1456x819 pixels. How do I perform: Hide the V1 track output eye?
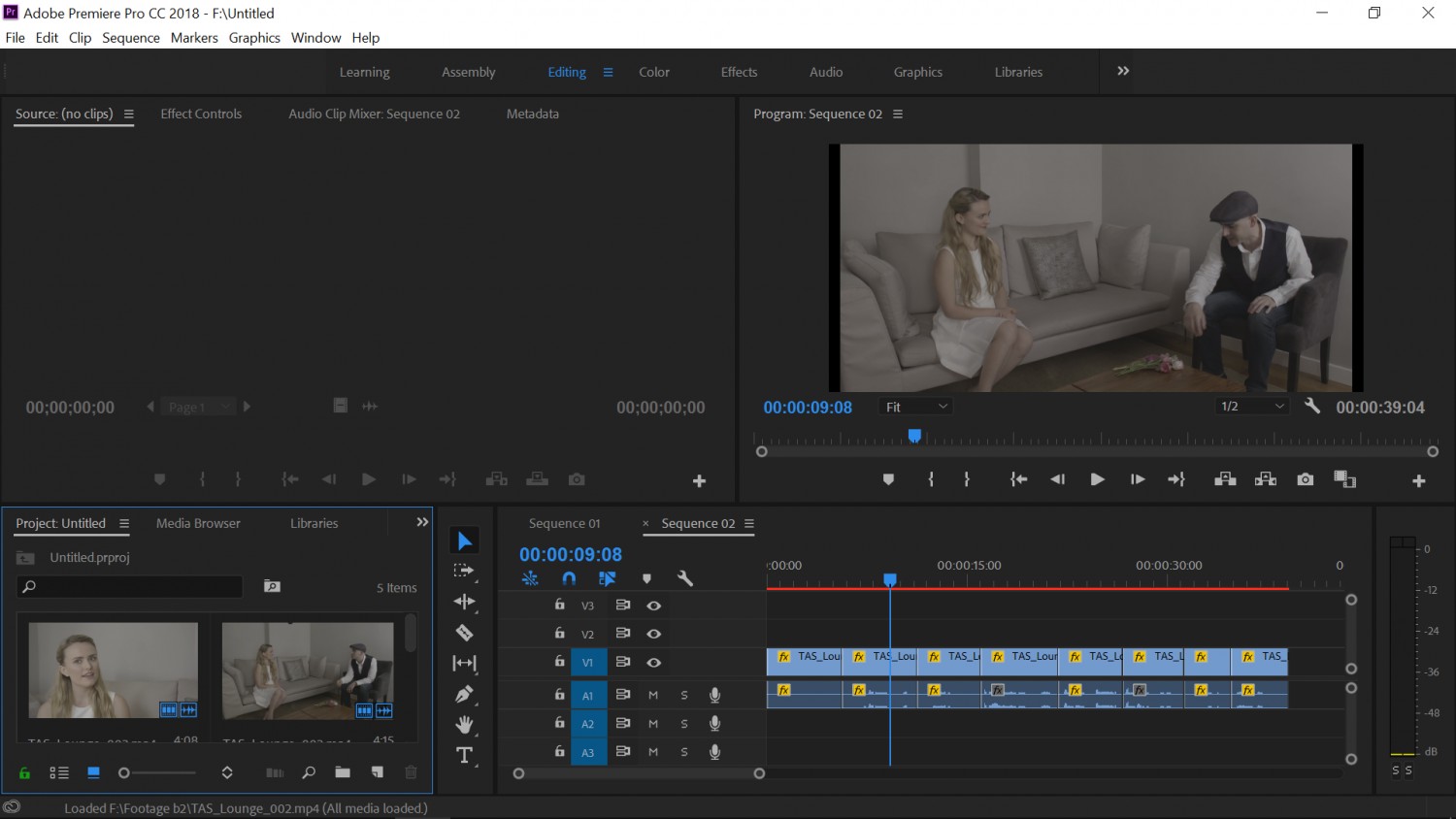coord(653,663)
